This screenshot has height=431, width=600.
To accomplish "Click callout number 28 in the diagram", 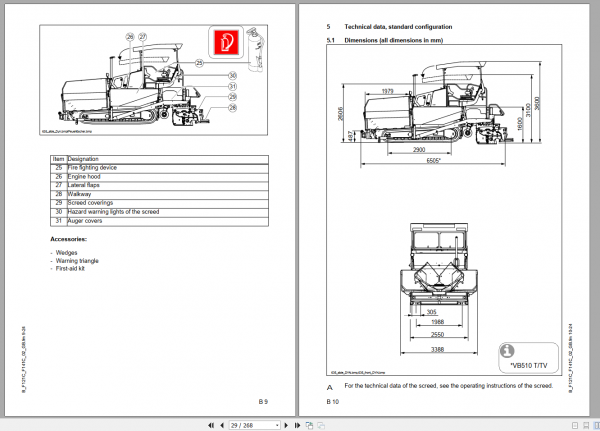I will (232, 108).
